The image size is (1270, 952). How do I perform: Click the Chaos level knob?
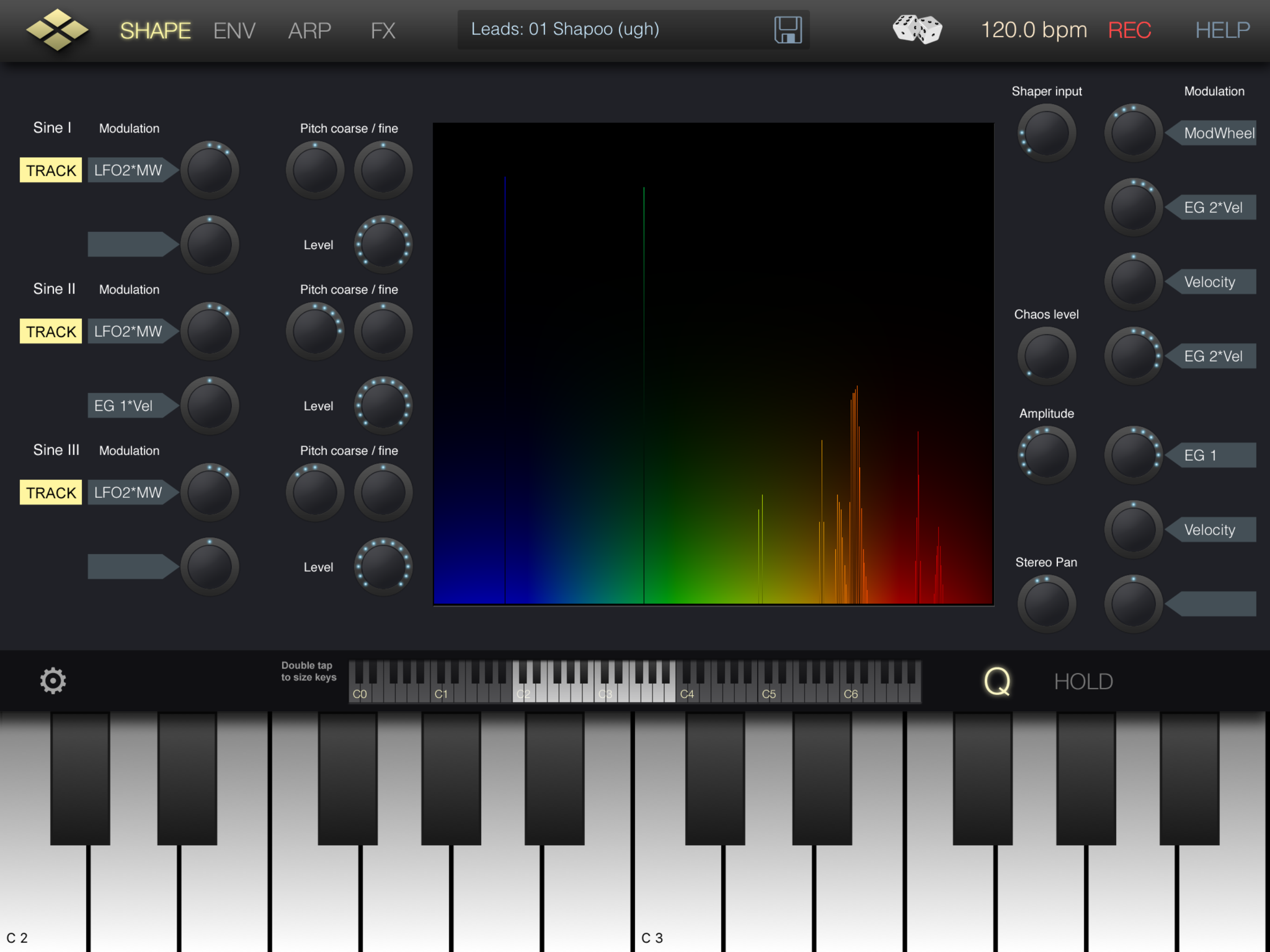tap(1046, 356)
